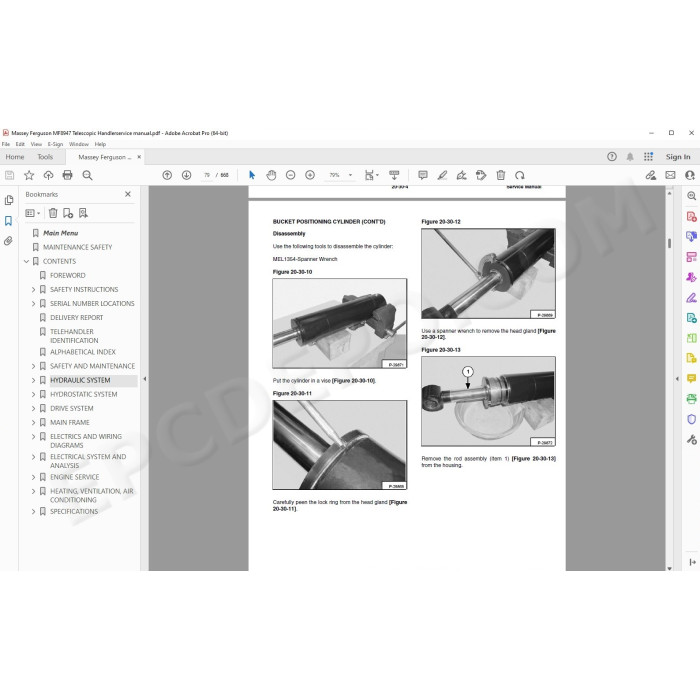The image size is (700, 700).
Task: Activate the hand pan tool
Action: [x=271, y=175]
